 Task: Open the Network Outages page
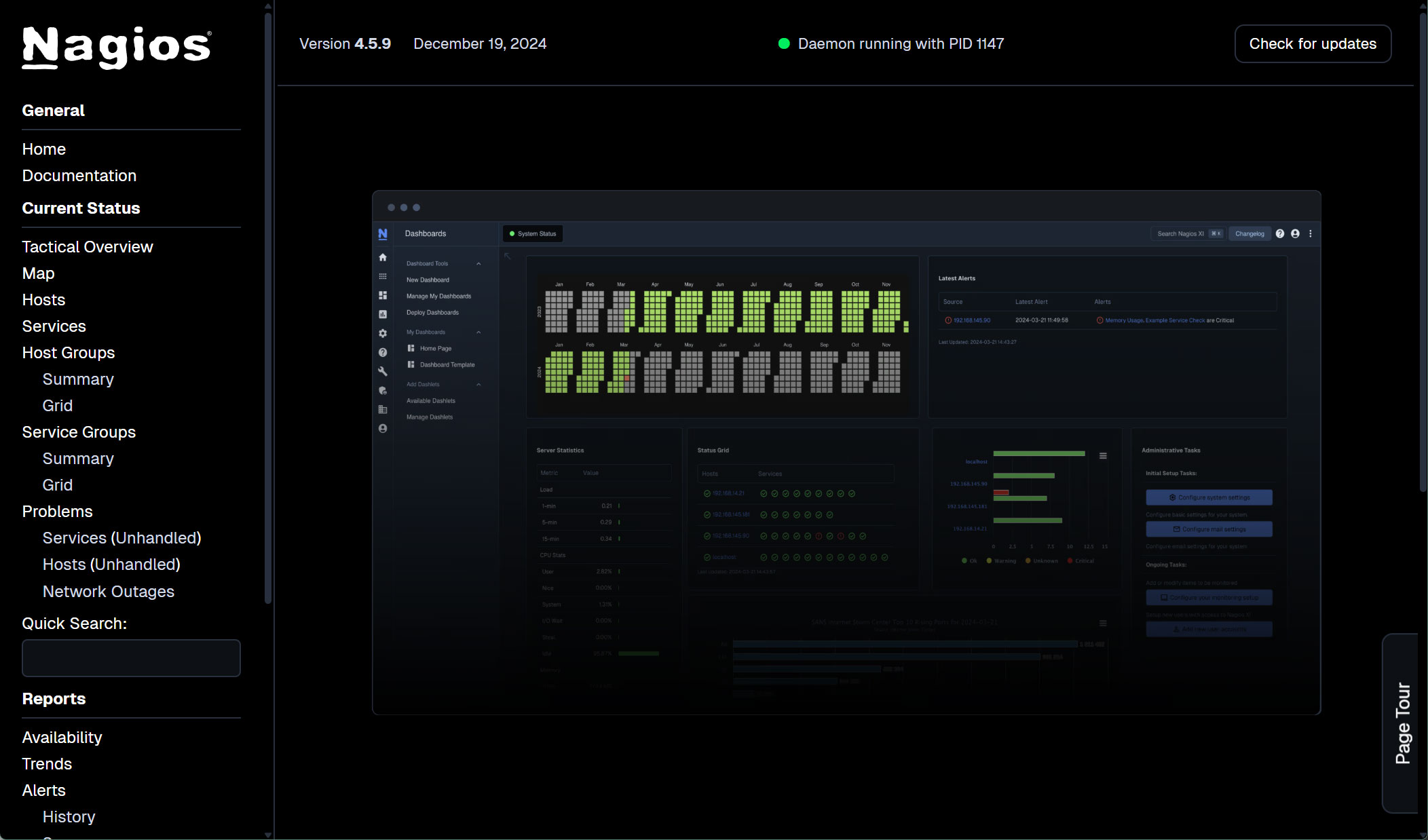click(x=109, y=592)
